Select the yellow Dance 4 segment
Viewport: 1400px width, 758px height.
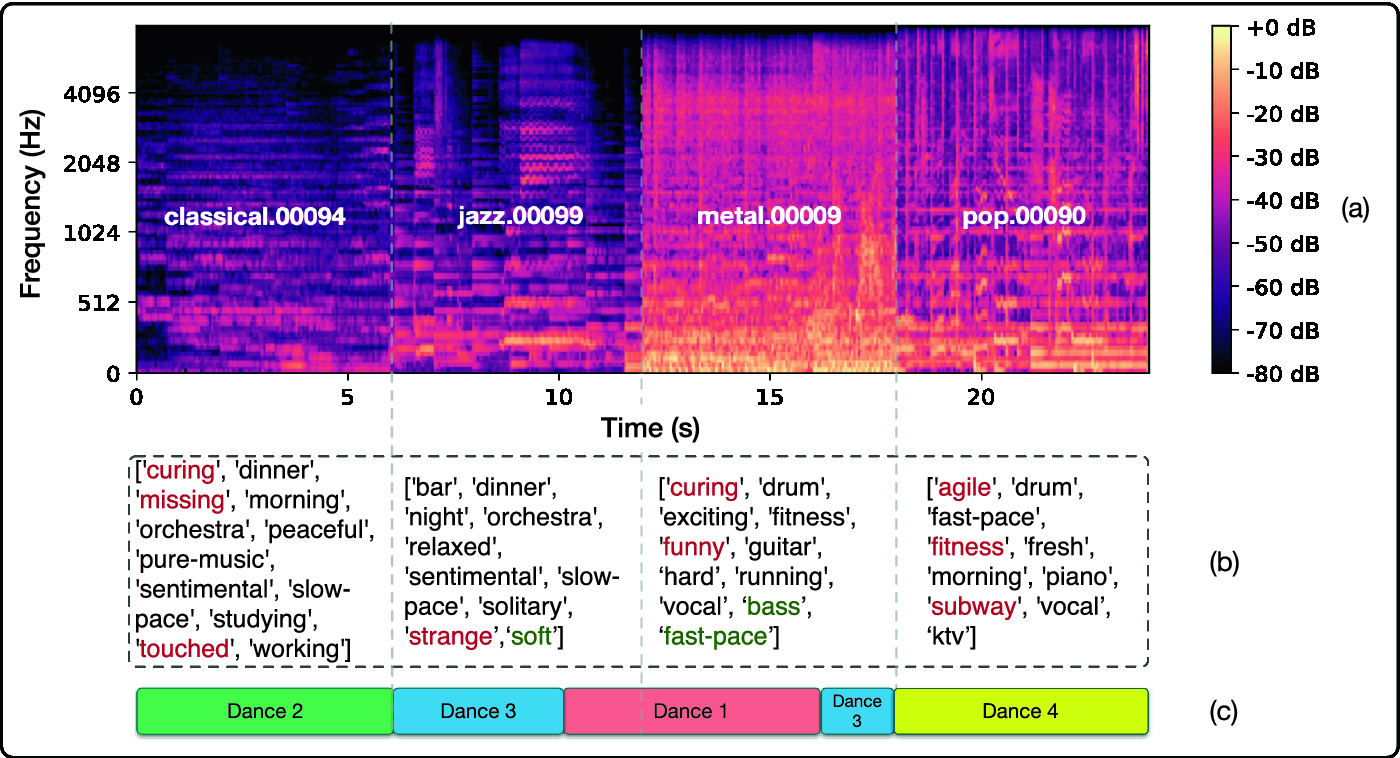click(x=1021, y=711)
